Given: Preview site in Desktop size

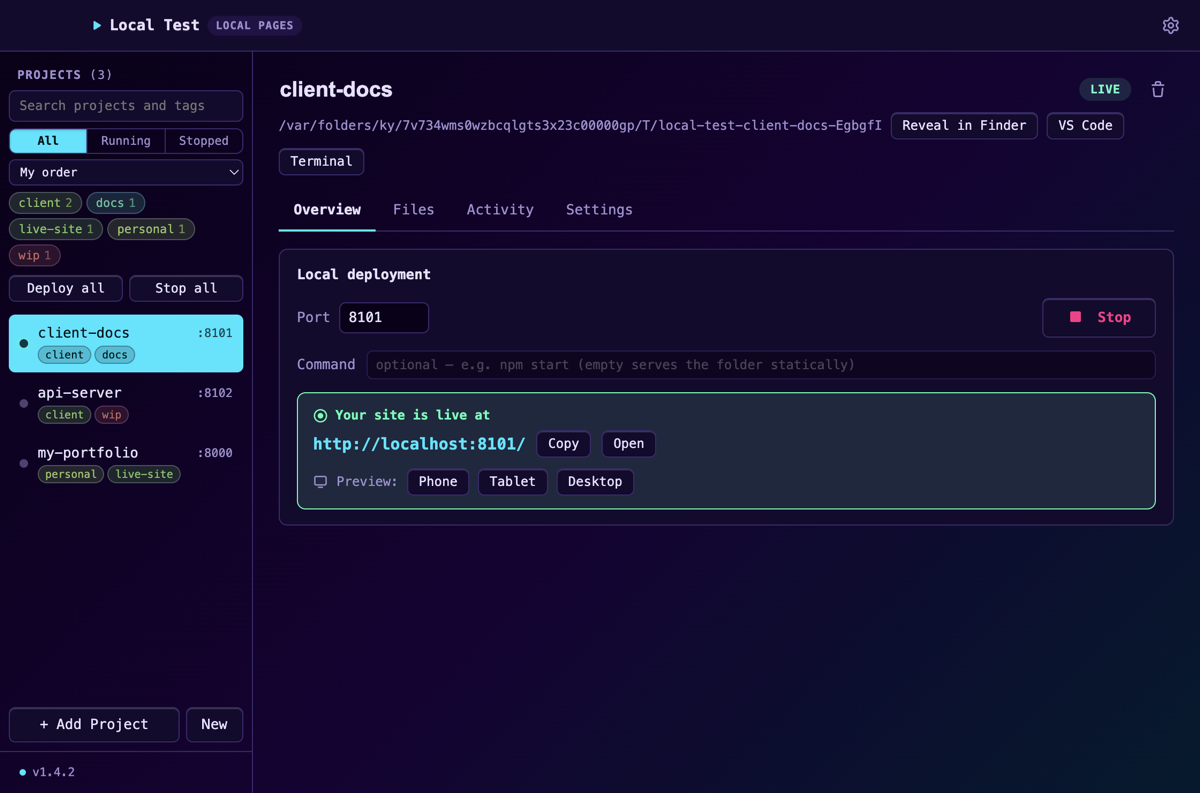Looking at the screenshot, I should (x=595, y=482).
